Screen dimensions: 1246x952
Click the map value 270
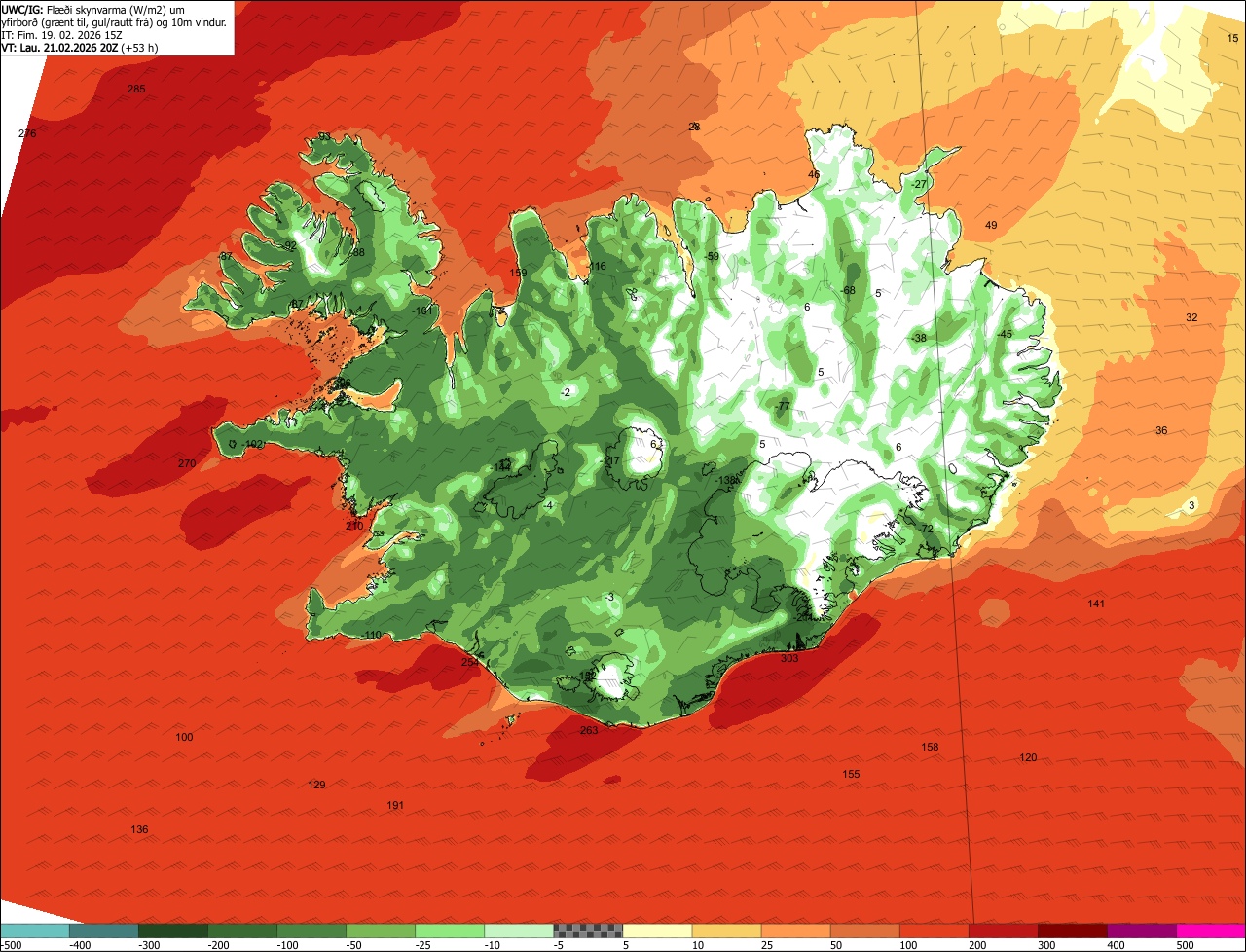tap(187, 463)
